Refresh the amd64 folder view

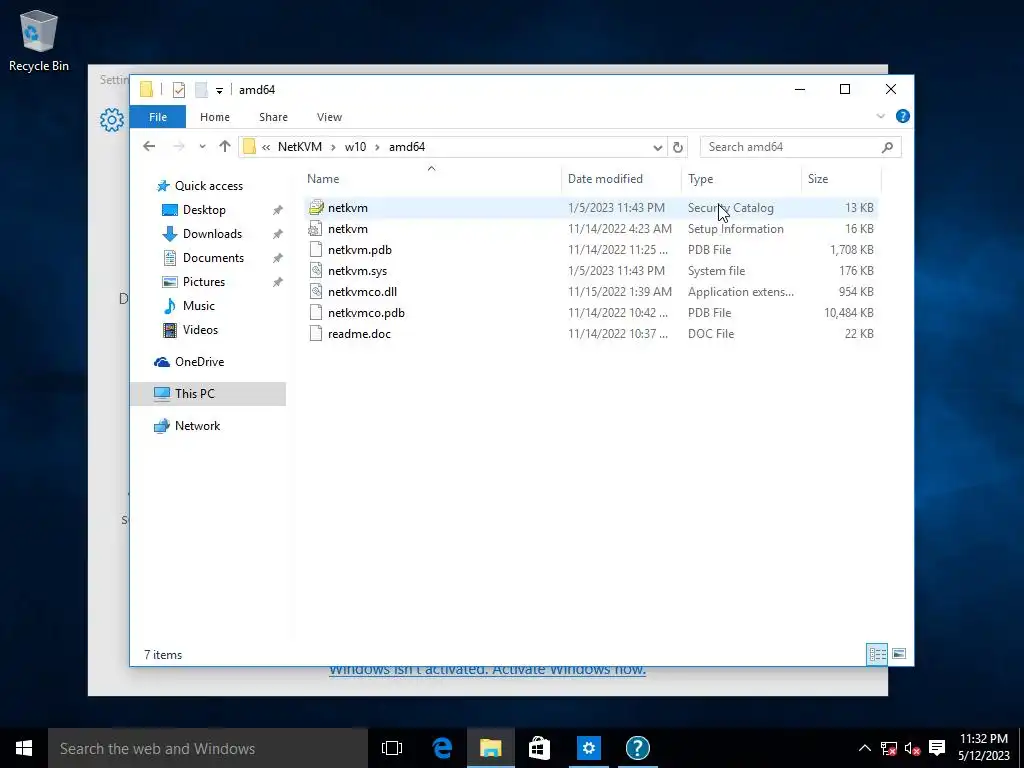pos(678,148)
